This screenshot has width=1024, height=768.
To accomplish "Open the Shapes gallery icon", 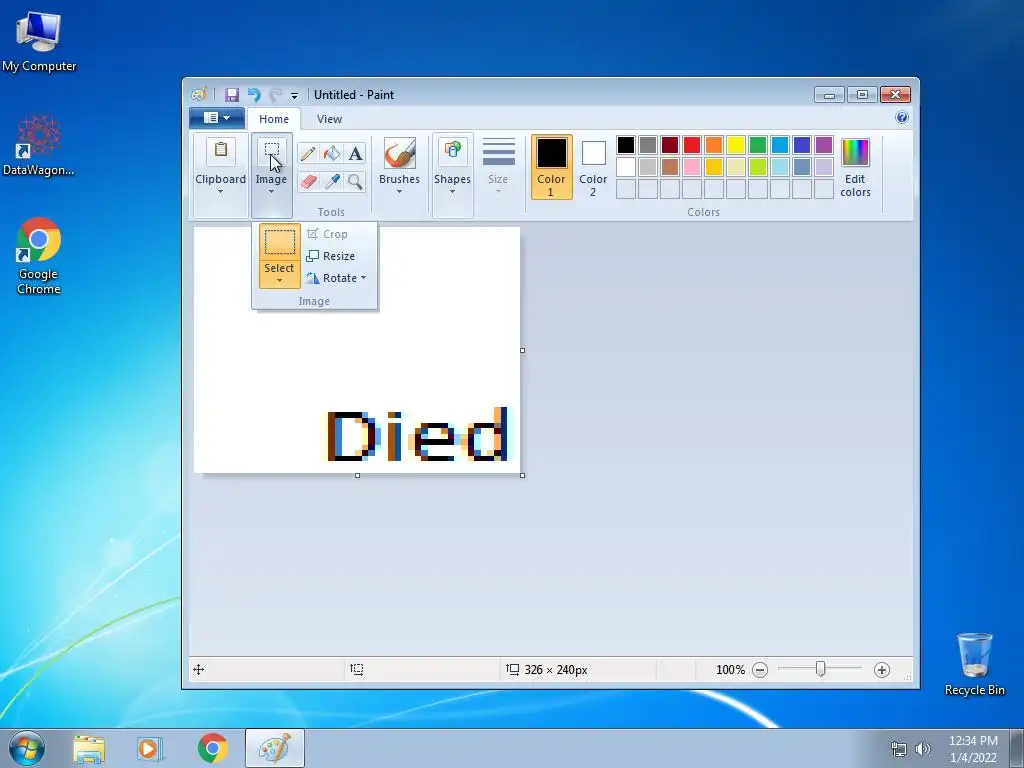I will pos(452,152).
